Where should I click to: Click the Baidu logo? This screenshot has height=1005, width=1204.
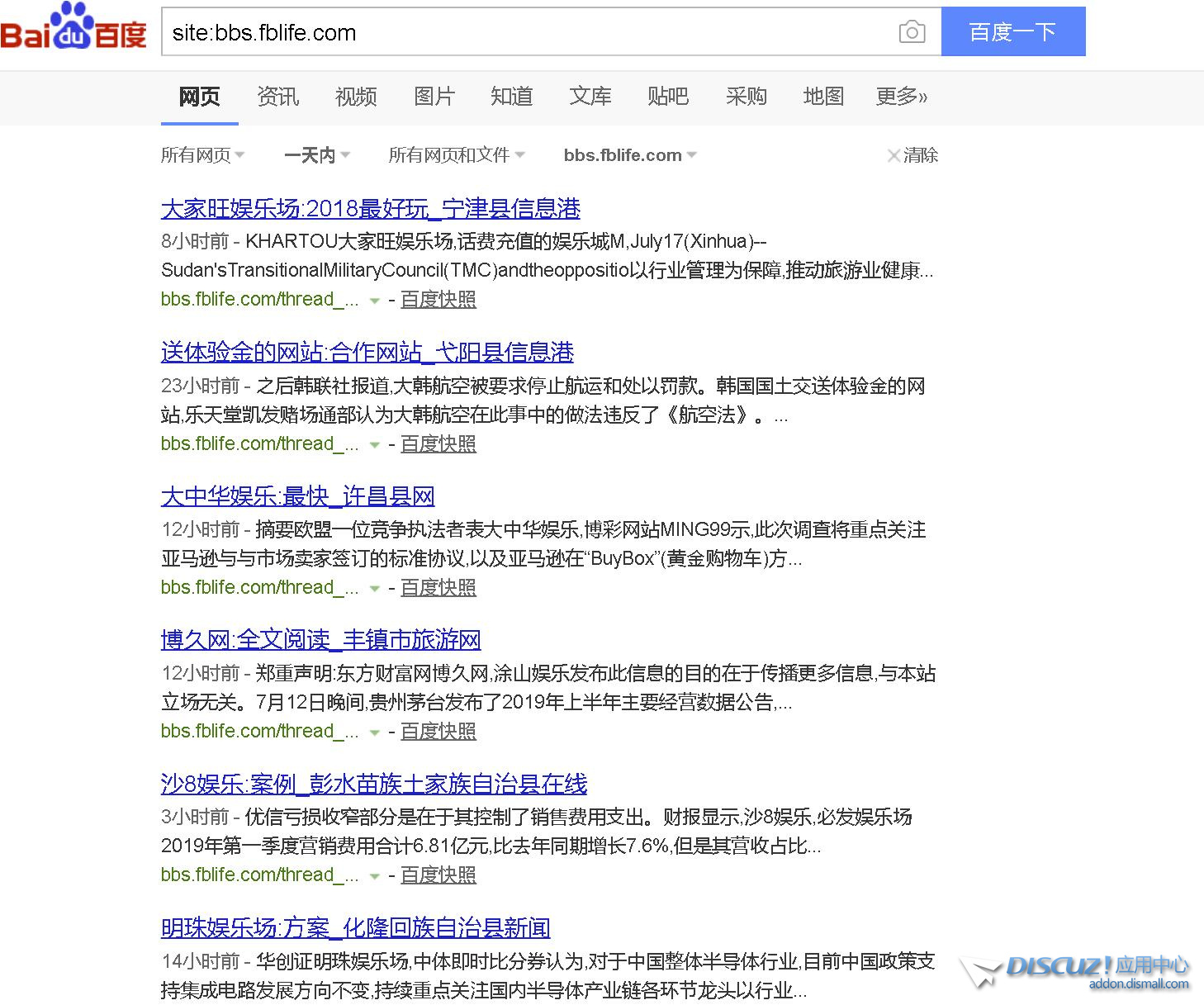pos(73,26)
